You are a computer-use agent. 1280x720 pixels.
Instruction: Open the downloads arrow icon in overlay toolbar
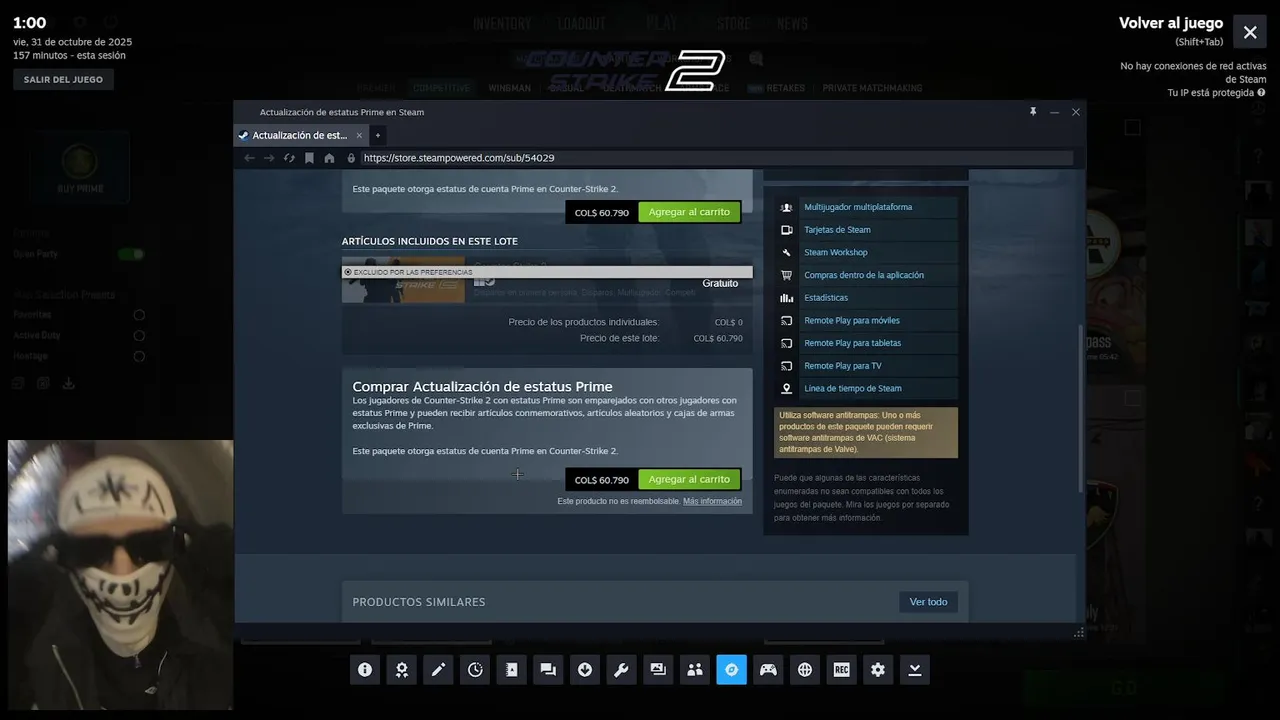(585, 670)
